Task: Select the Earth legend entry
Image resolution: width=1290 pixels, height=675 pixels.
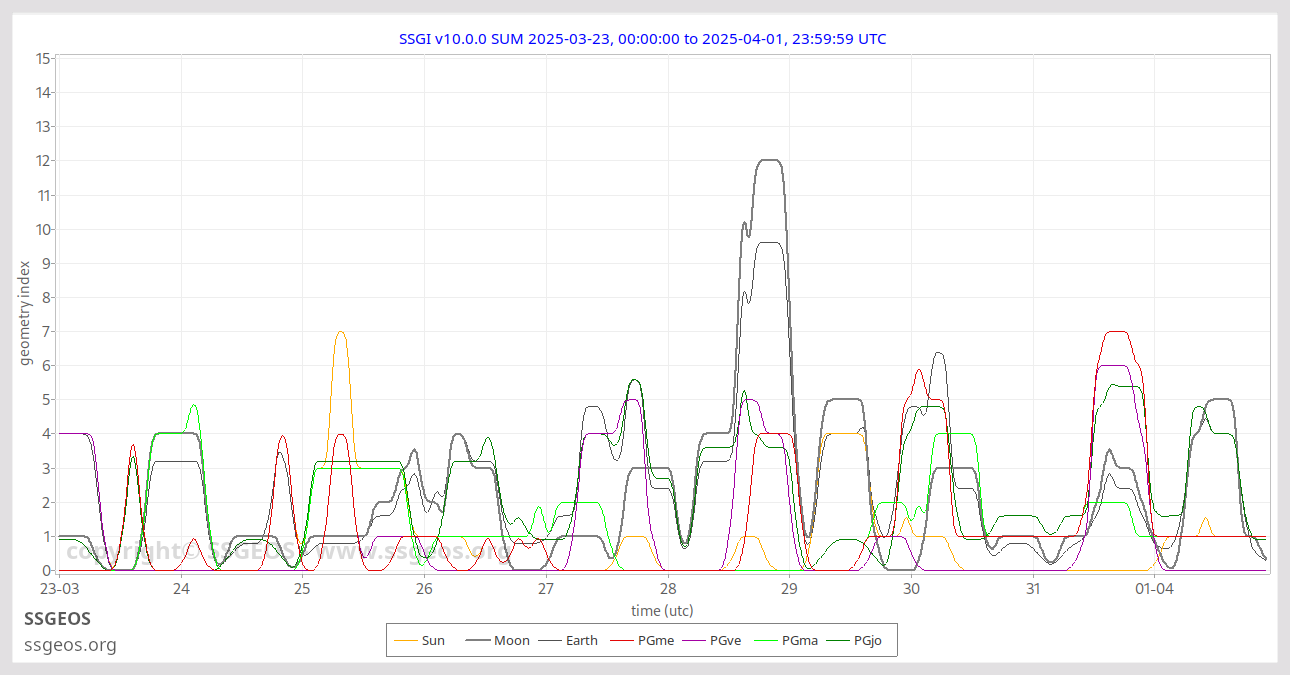Action: [x=568, y=640]
